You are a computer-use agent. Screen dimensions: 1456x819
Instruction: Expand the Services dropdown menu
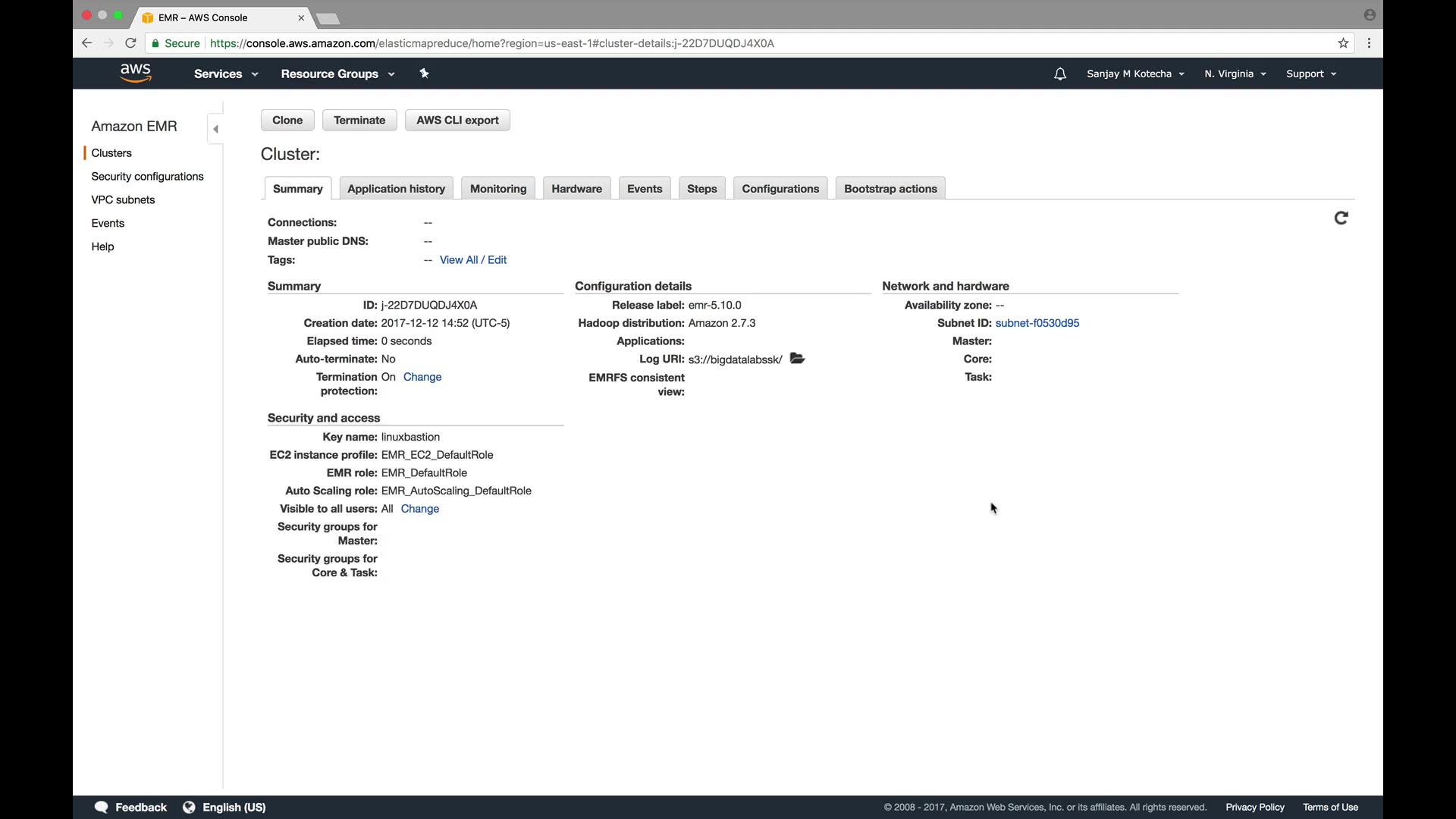[x=225, y=74]
